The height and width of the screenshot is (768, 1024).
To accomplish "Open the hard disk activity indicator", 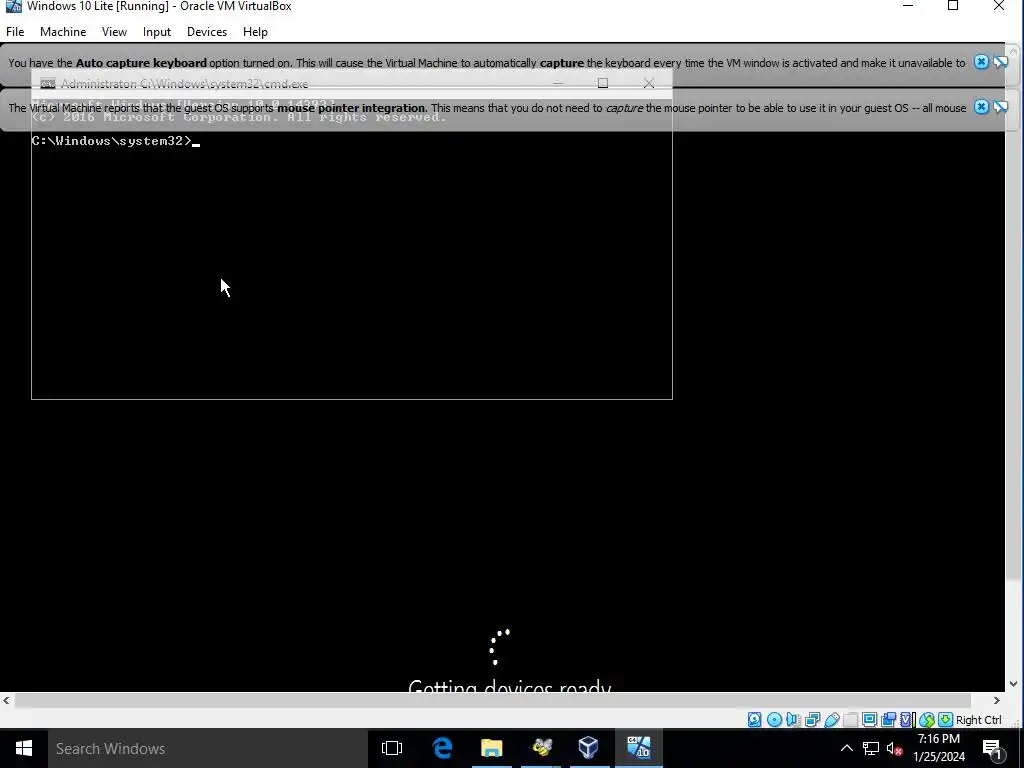I will click(754, 720).
